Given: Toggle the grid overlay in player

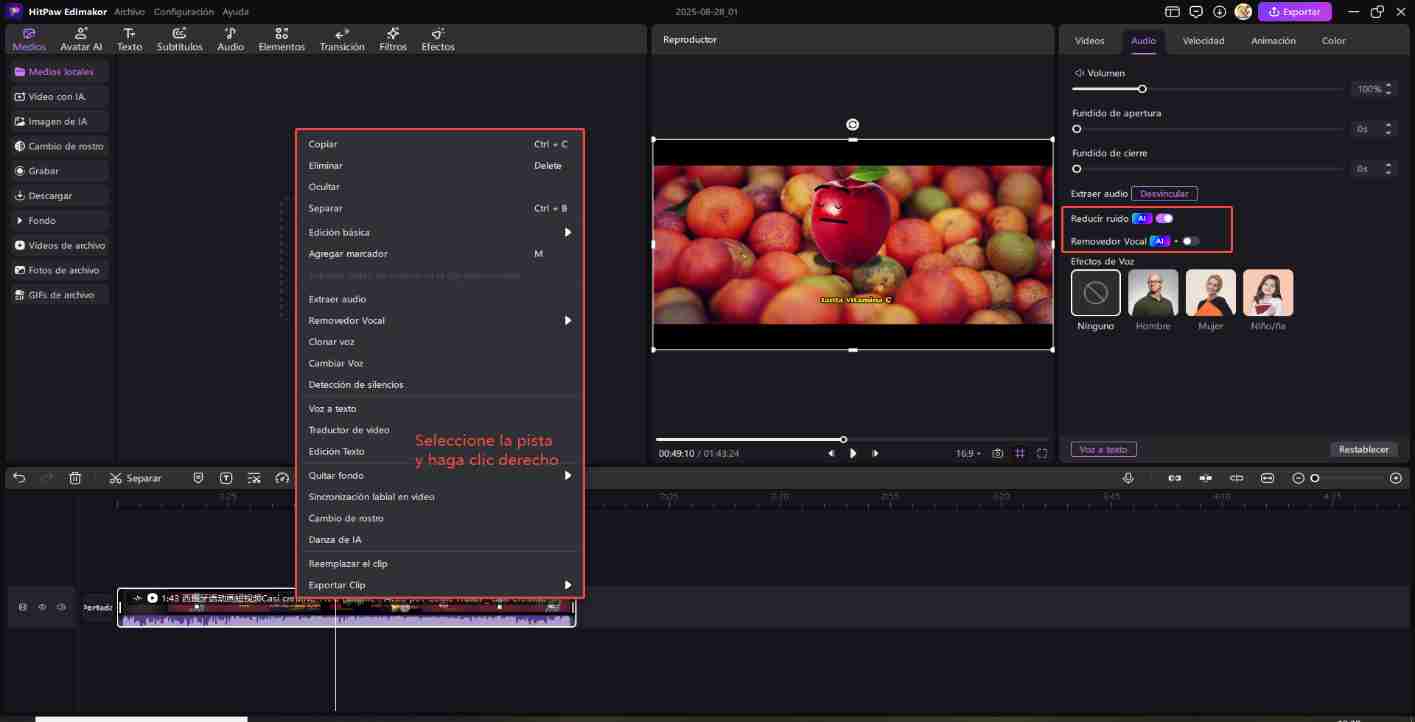Looking at the screenshot, I should [x=1020, y=453].
